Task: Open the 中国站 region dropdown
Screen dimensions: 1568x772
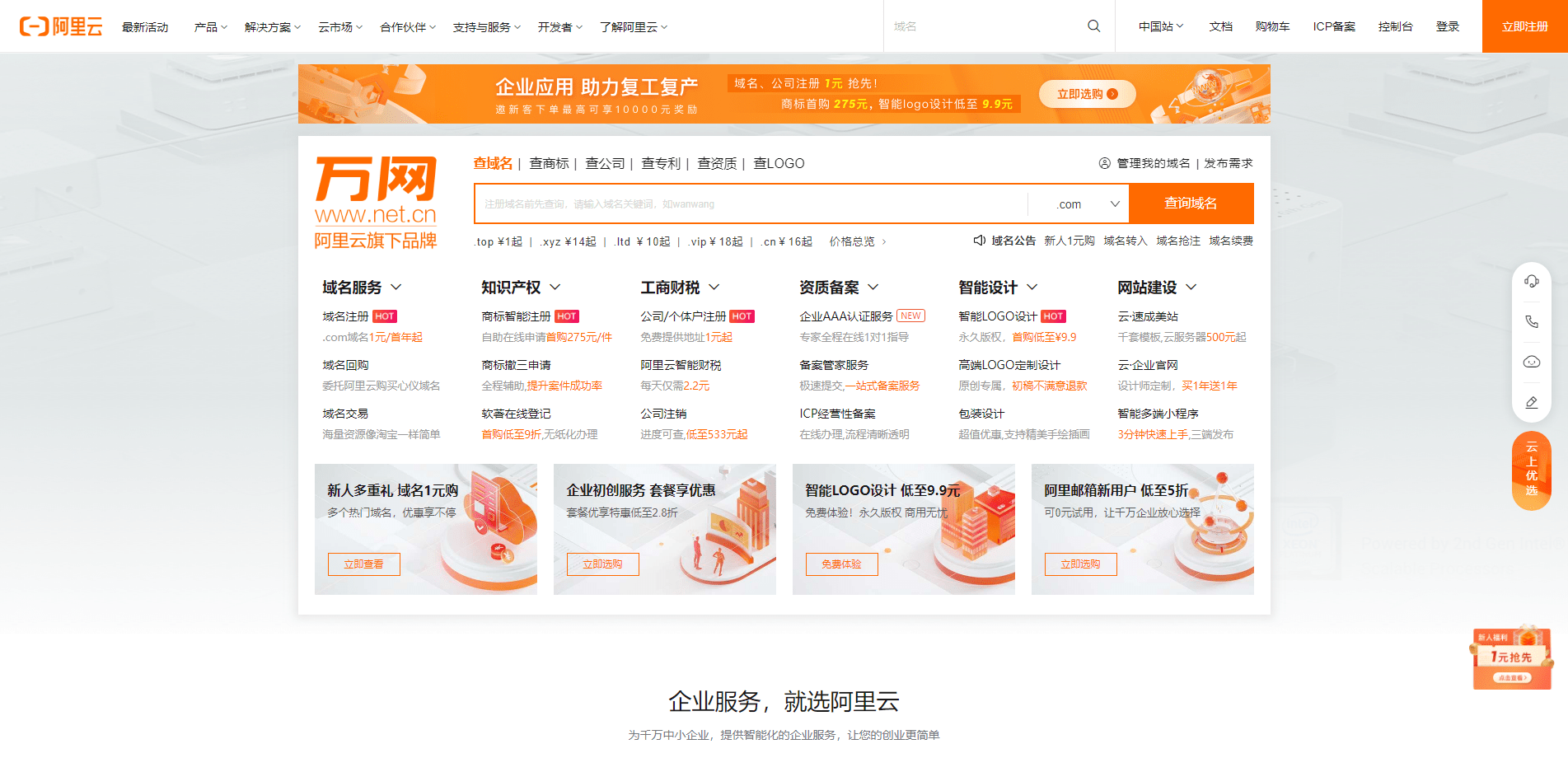Action: tap(1161, 26)
